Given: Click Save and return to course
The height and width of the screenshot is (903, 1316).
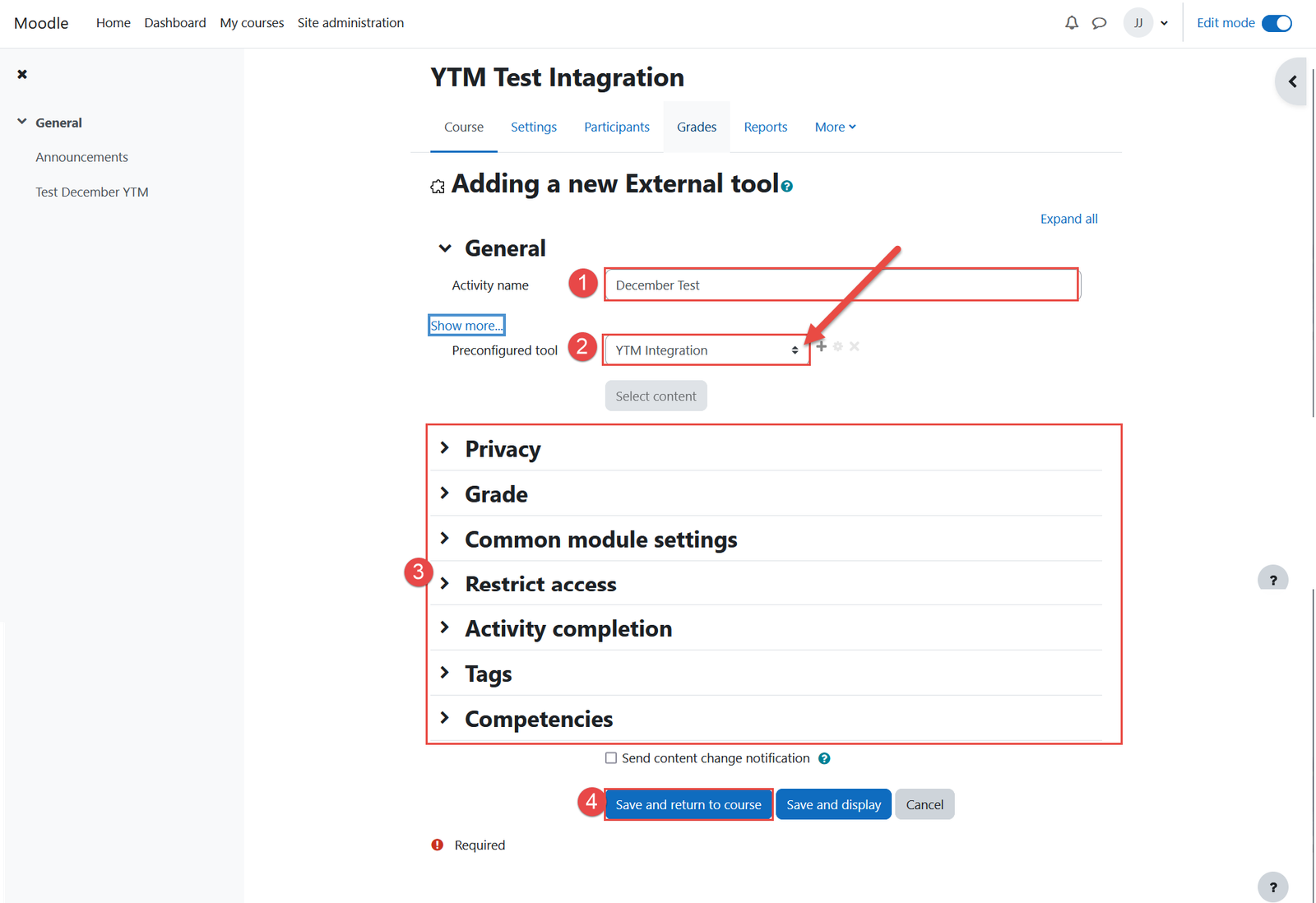Looking at the screenshot, I should [688, 804].
